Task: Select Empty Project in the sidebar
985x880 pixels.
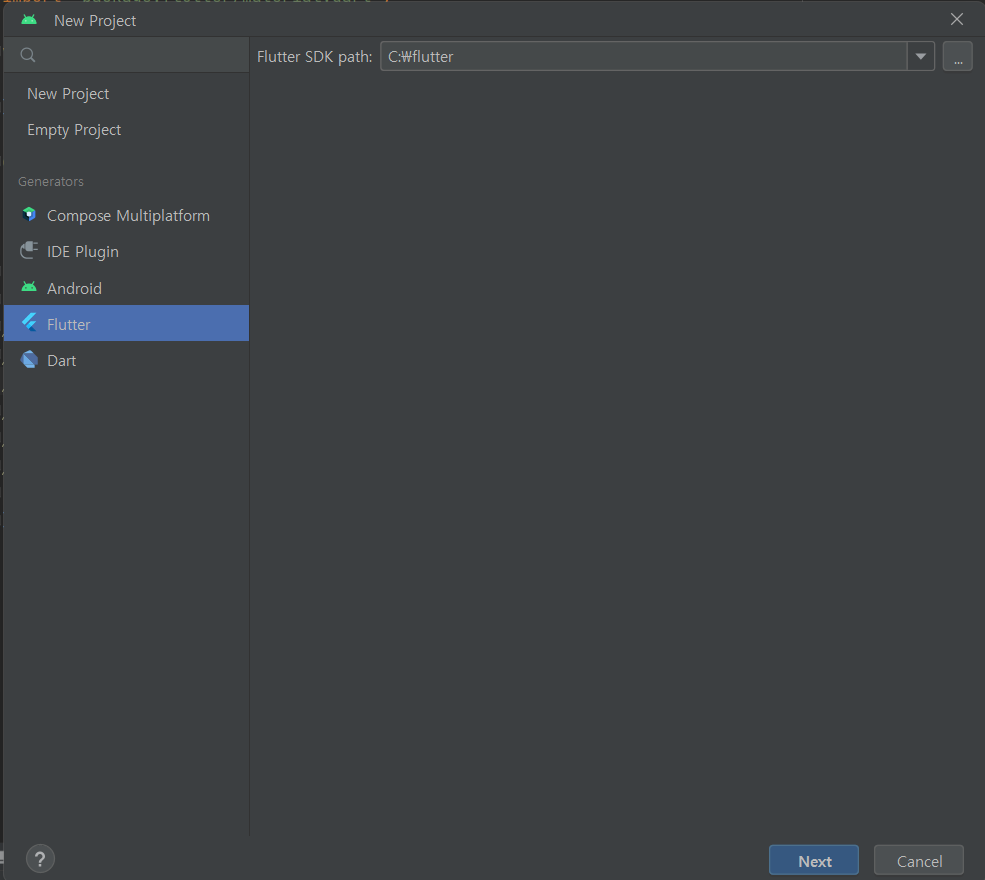Action: pyautogui.click(x=74, y=129)
